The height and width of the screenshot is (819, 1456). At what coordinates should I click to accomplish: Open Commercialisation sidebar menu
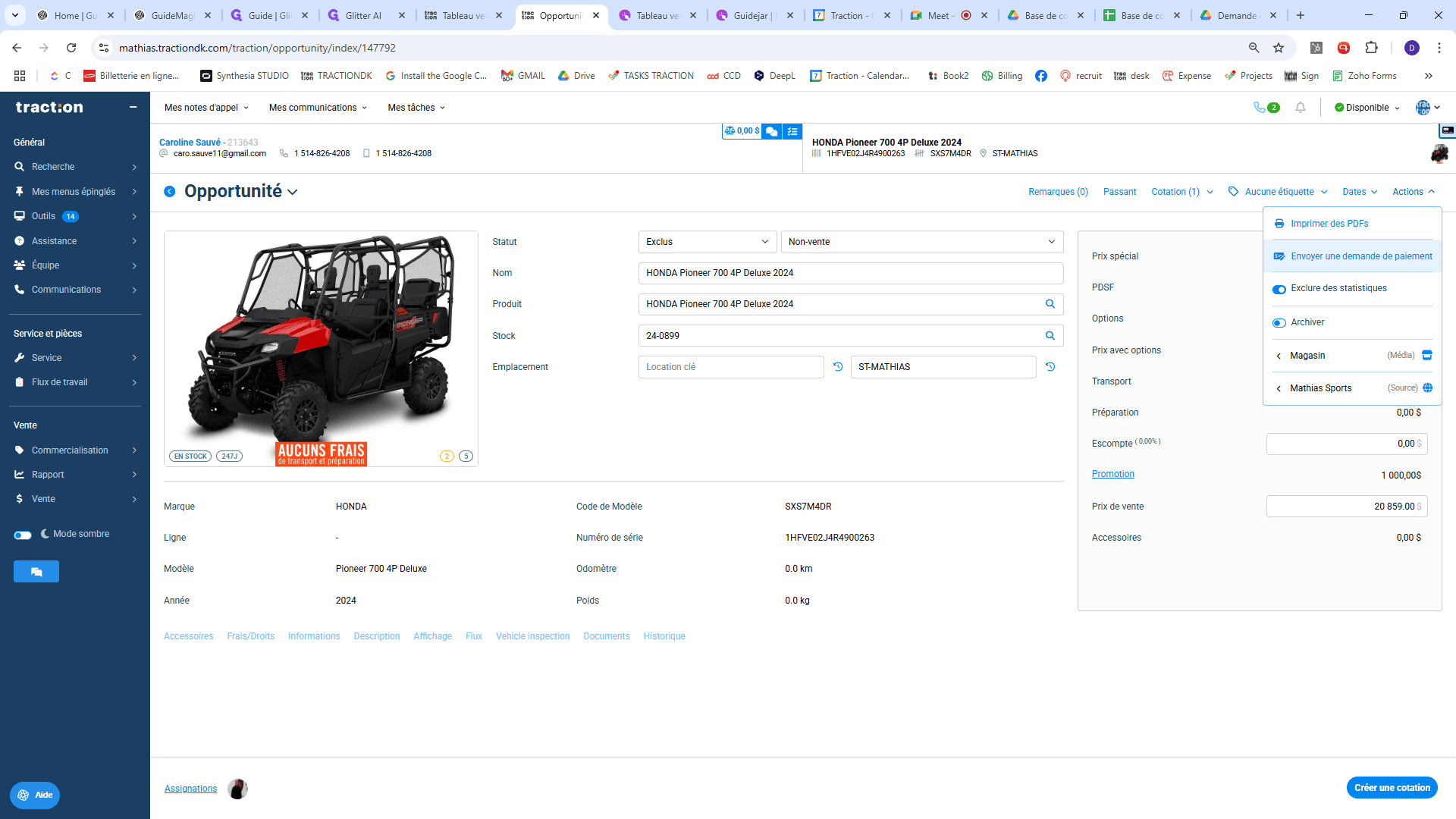click(75, 450)
